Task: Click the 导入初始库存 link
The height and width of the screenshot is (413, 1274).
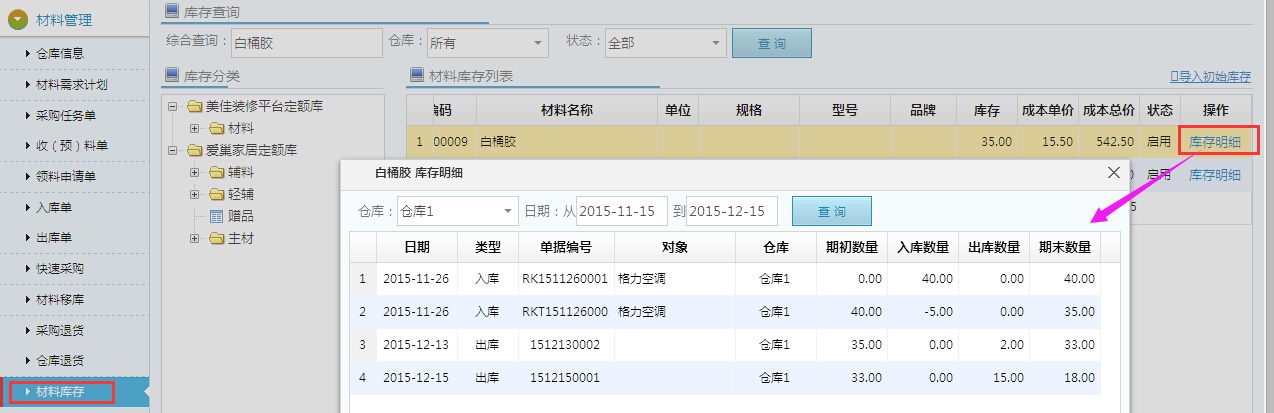Action: 1210,76
